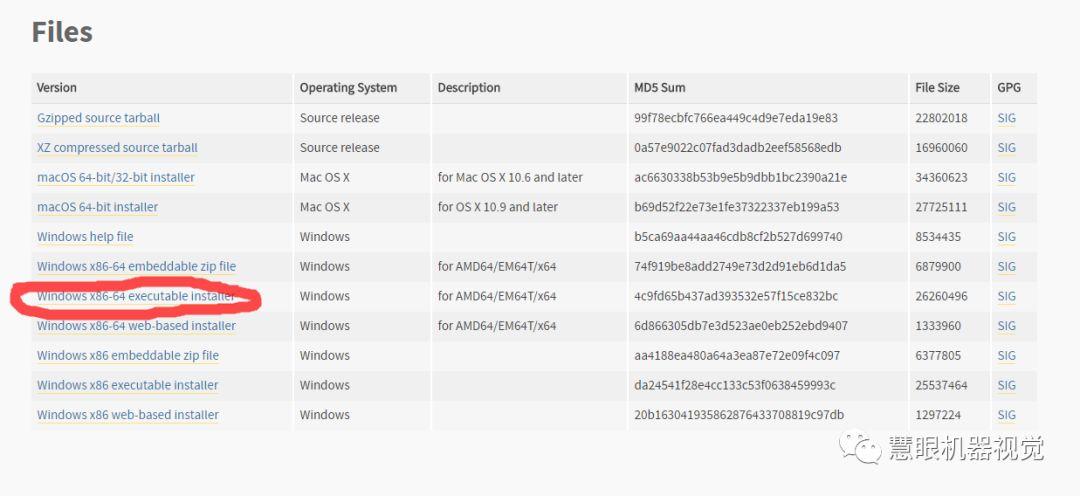The image size is (1080, 496).
Task: Click Windows x86 embeddable zip file
Action: click(128, 355)
